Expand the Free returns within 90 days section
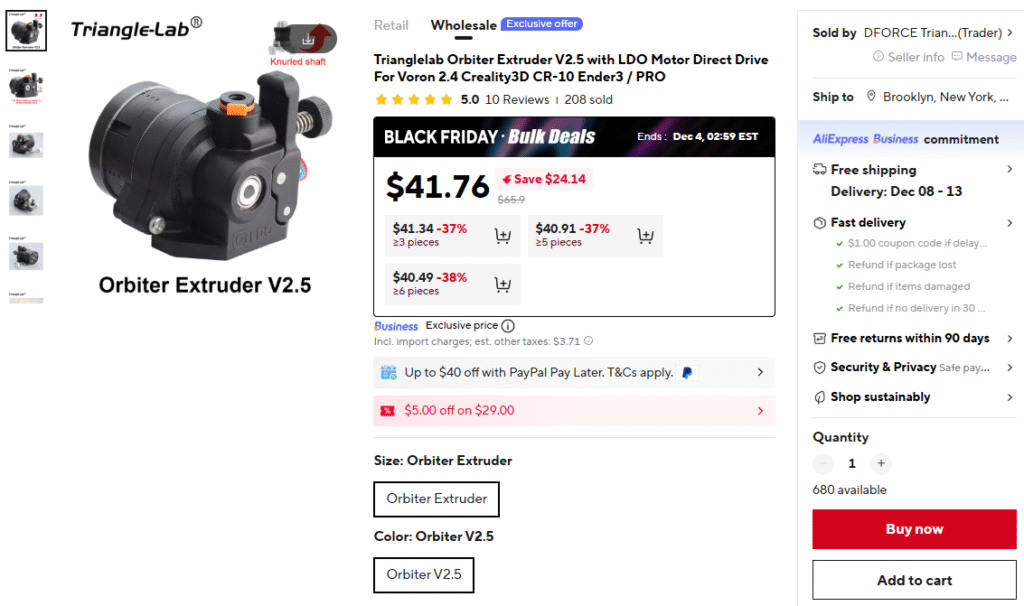Viewport: 1024px width, 606px height. point(1009,338)
